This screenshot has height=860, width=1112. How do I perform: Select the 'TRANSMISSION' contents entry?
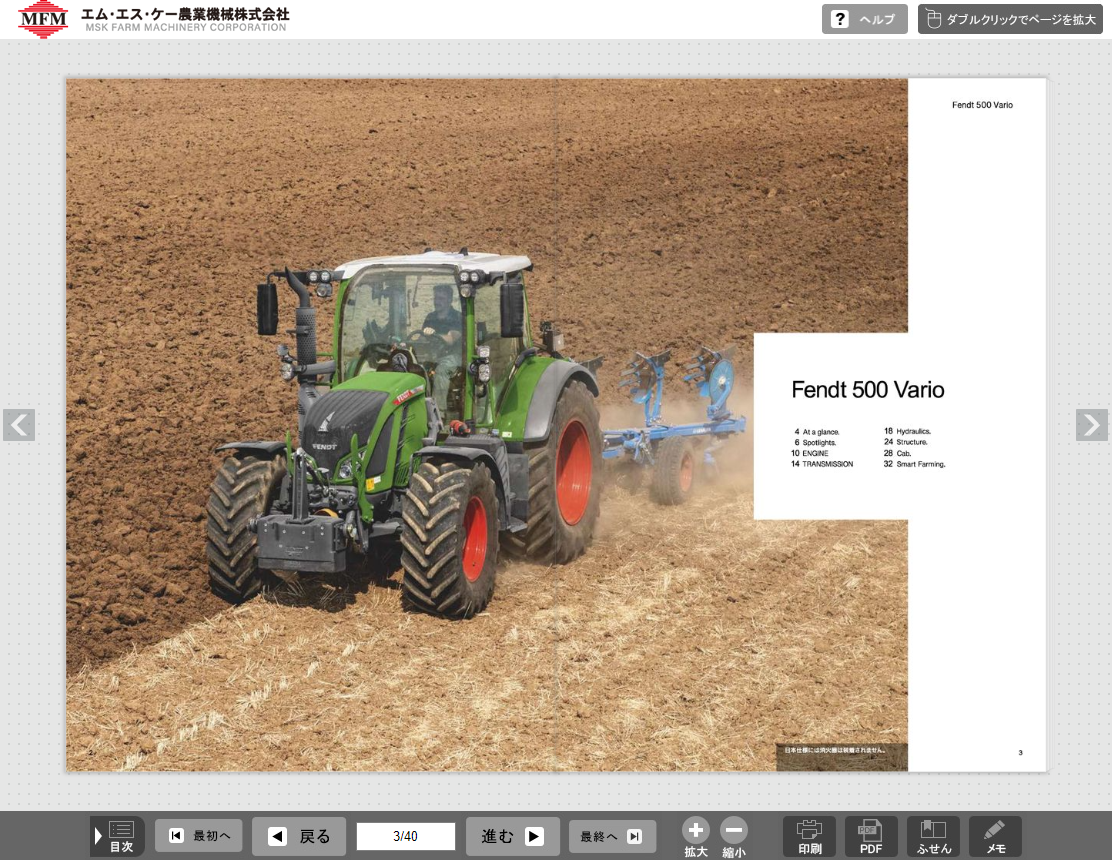pos(822,464)
